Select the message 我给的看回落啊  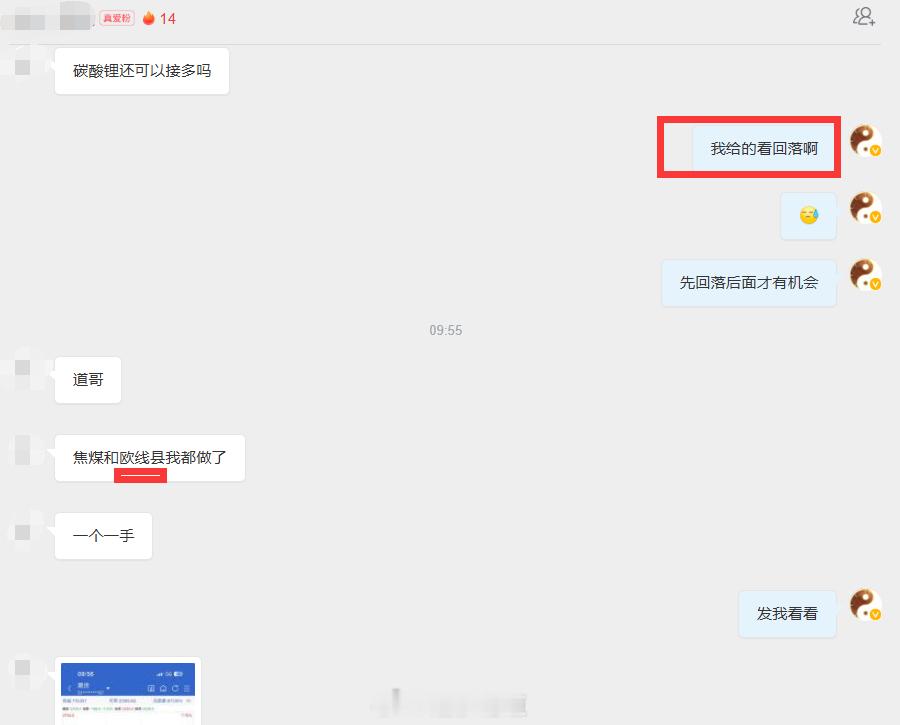click(764, 149)
